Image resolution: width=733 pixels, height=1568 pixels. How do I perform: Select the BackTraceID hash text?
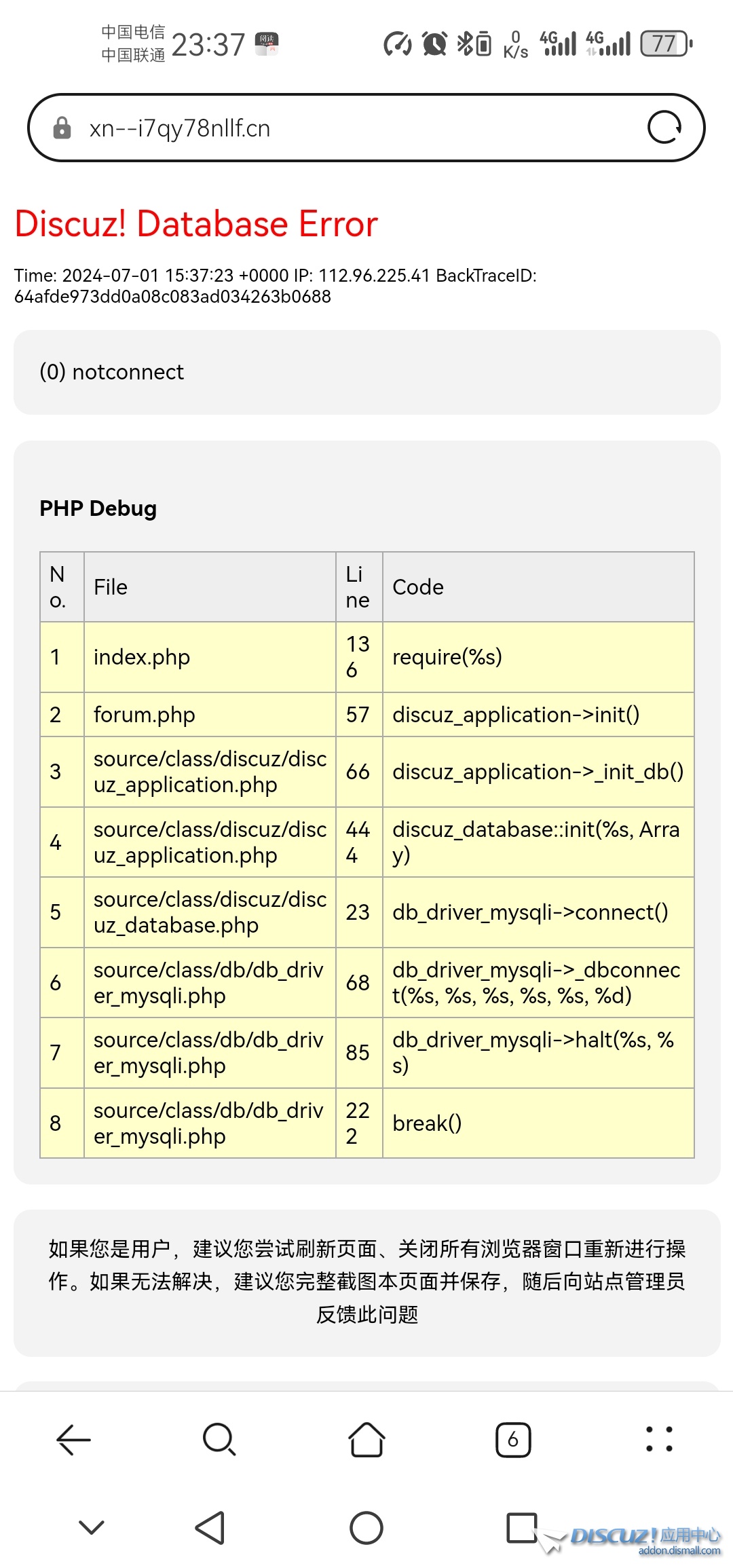click(172, 297)
